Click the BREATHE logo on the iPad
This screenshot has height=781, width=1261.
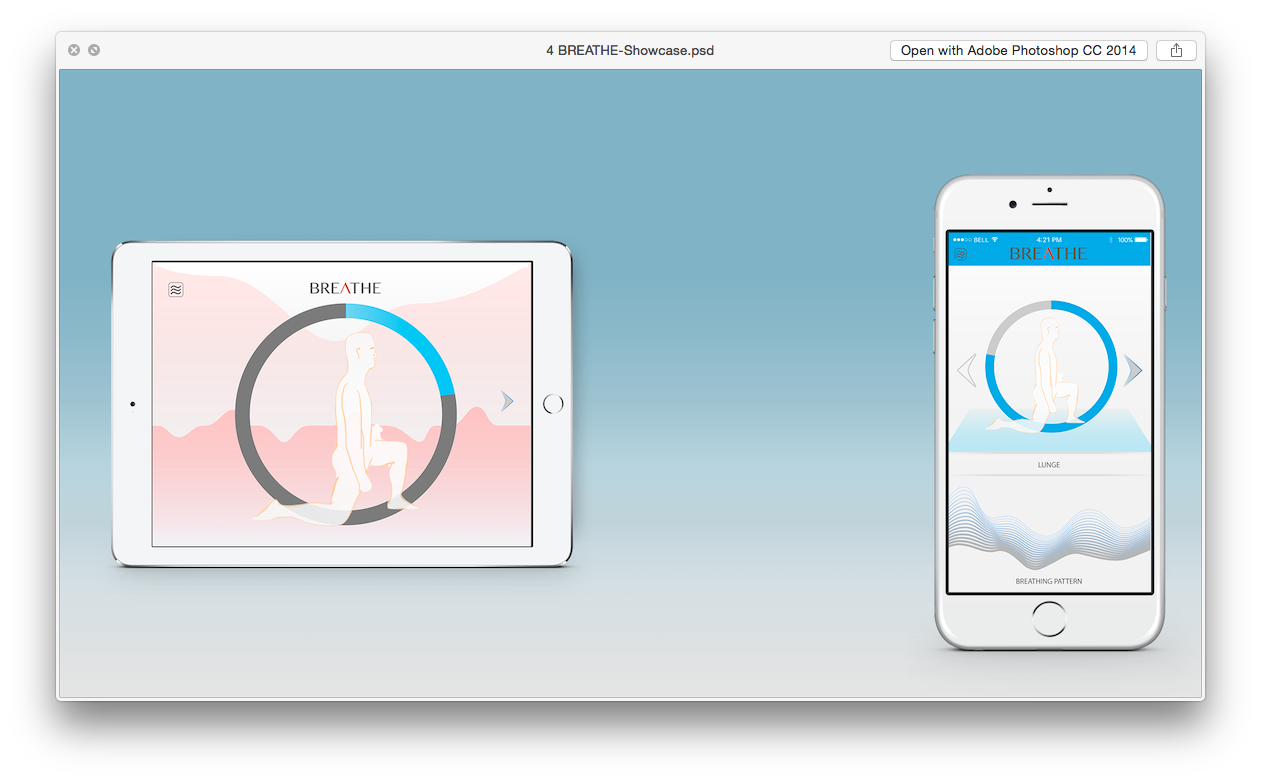(x=345, y=288)
